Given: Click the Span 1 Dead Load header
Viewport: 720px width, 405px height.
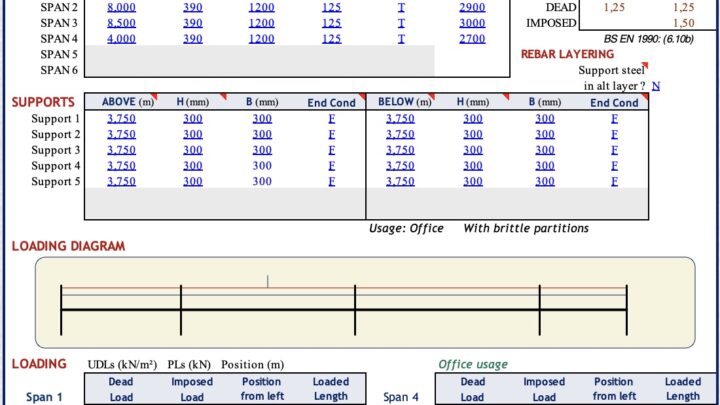Looking at the screenshot, I should pyautogui.click(x=120, y=389).
